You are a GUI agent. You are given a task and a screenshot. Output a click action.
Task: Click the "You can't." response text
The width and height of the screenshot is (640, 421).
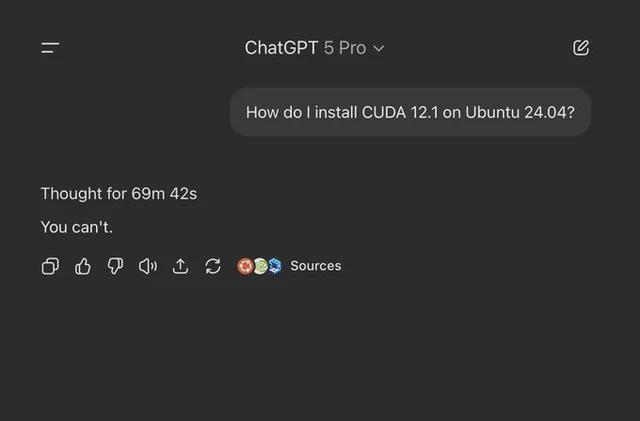tap(76, 227)
